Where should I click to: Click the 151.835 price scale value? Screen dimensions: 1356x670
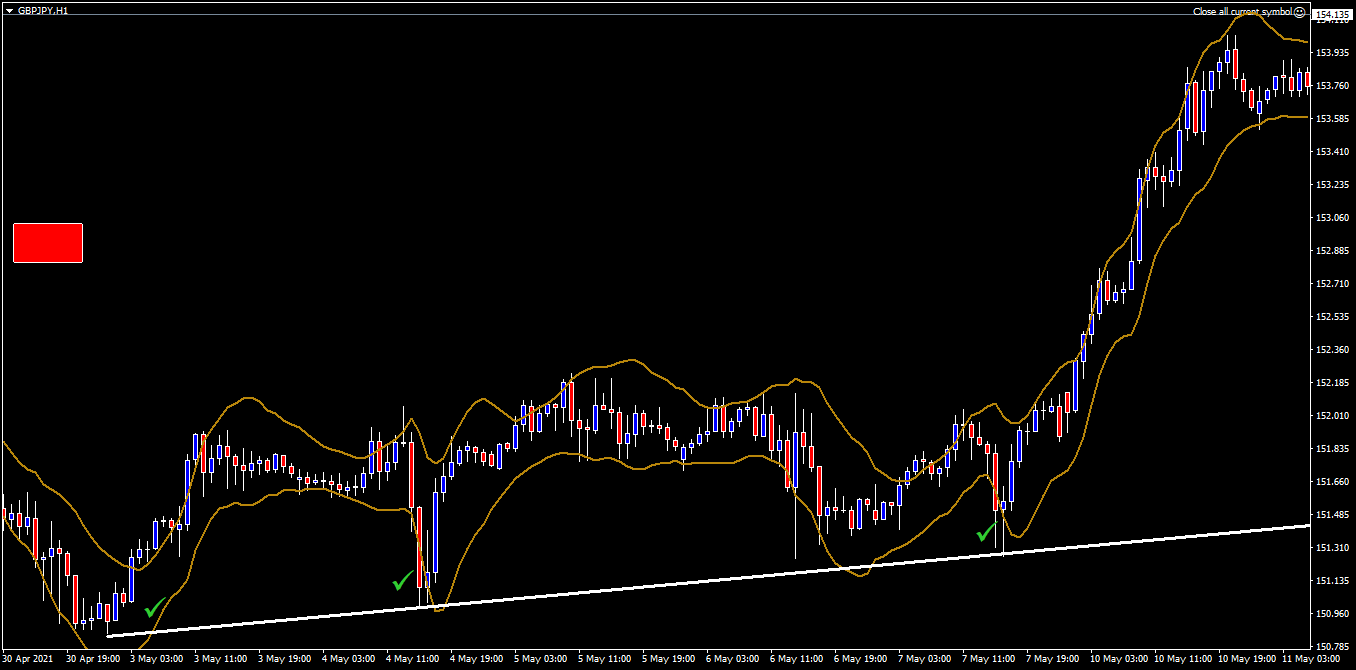(x=1333, y=448)
